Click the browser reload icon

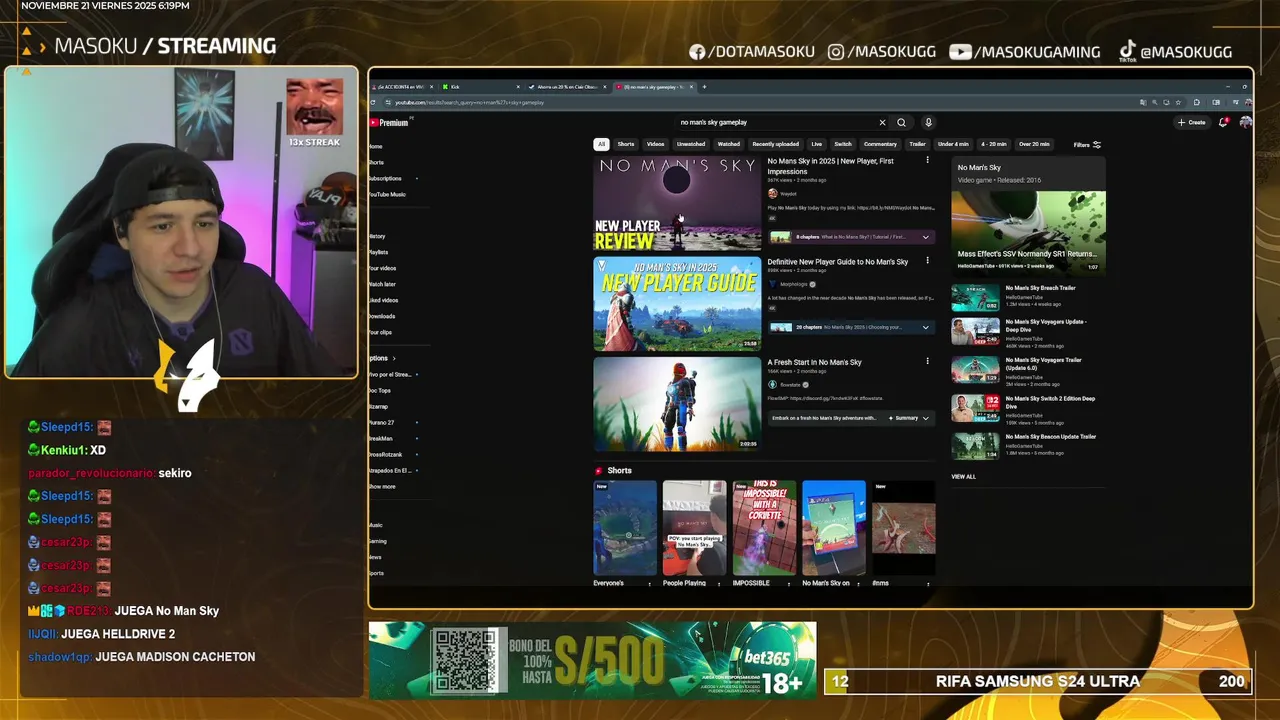tap(373, 102)
